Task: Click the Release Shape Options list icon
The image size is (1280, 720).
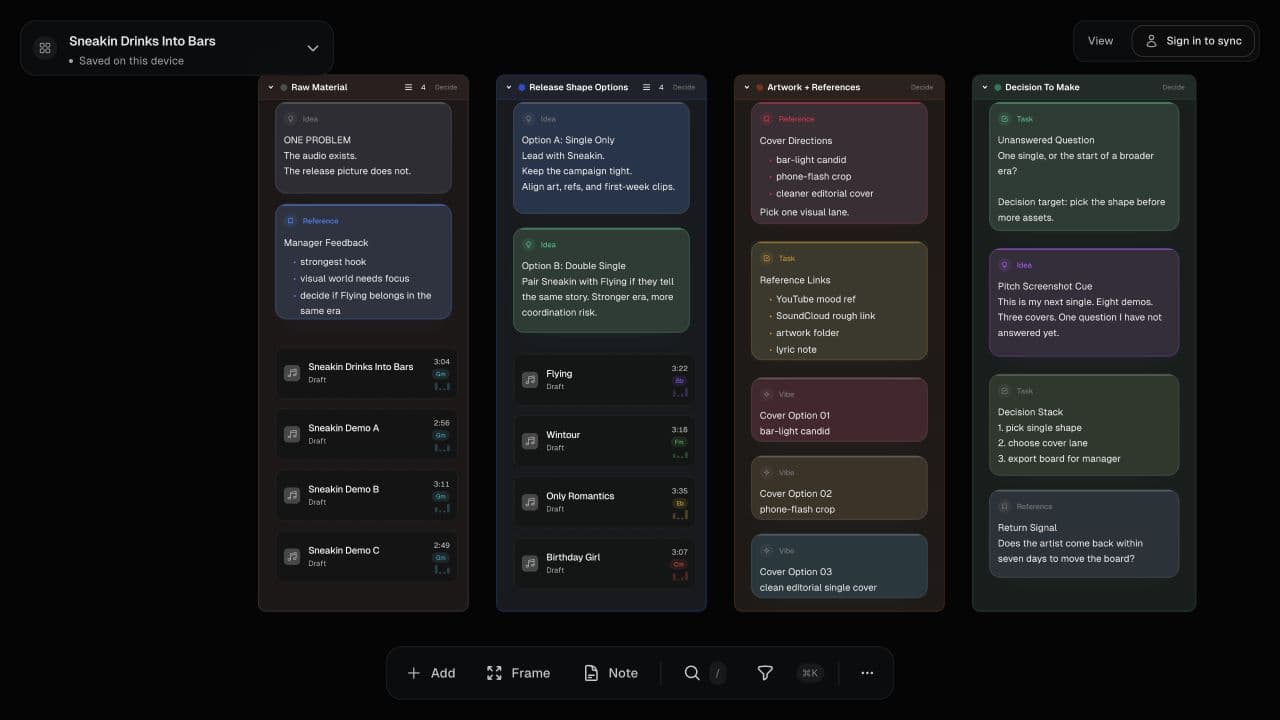Action: tap(646, 87)
